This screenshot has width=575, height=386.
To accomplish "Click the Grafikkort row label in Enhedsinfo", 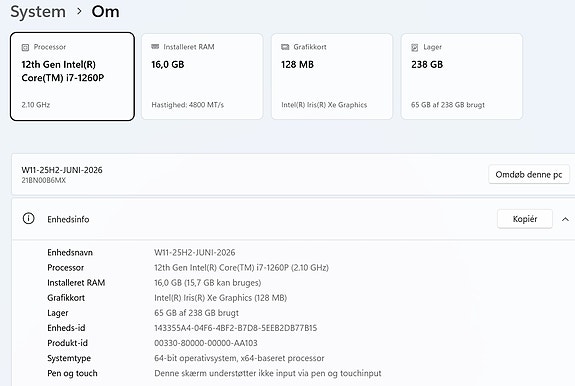I will pos(66,298).
